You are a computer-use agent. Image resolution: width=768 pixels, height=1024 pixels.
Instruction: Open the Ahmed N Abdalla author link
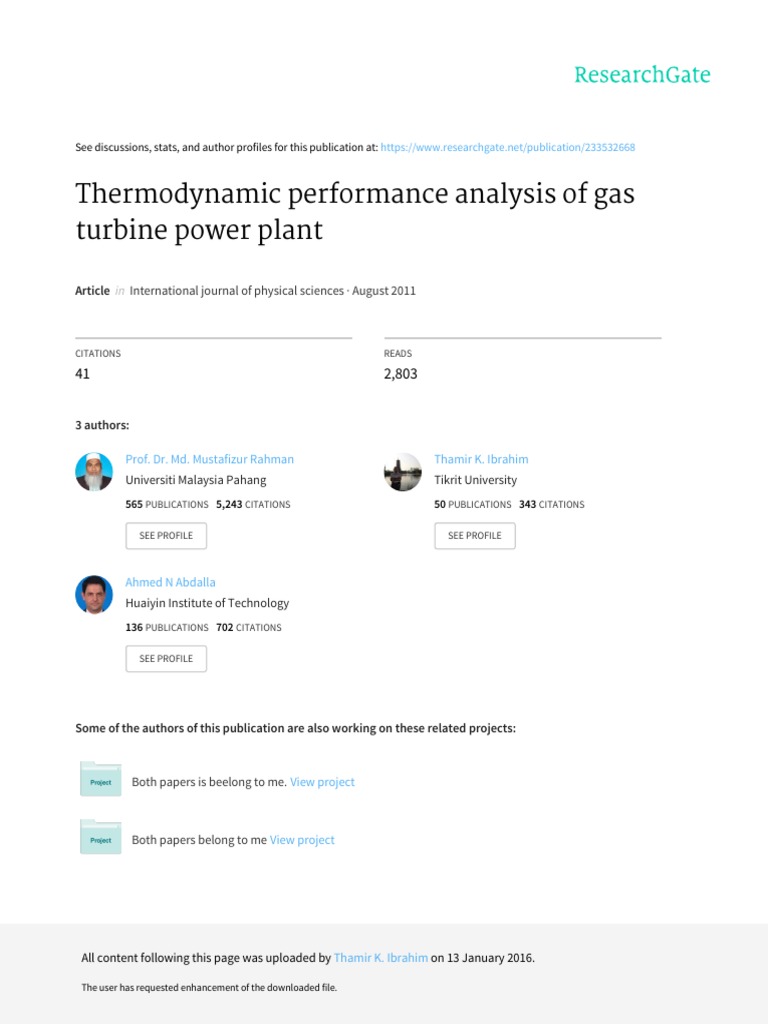[x=170, y=582]
